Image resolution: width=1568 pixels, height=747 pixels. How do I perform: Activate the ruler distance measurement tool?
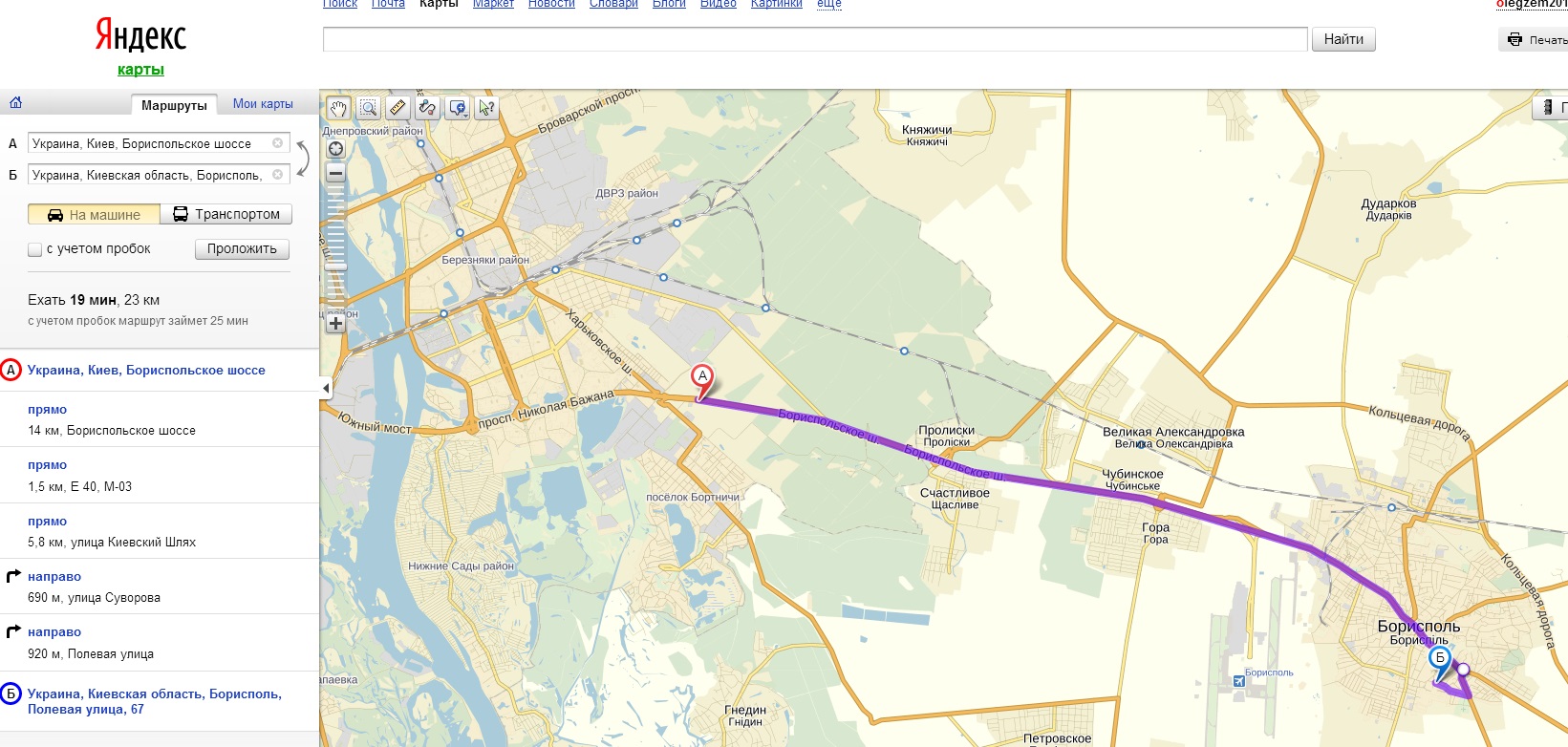tap(397, 108)
